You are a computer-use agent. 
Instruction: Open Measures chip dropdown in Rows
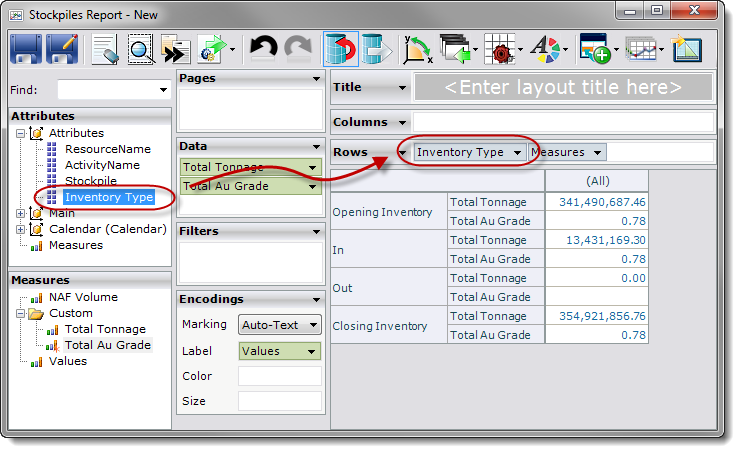coord(597,152)
